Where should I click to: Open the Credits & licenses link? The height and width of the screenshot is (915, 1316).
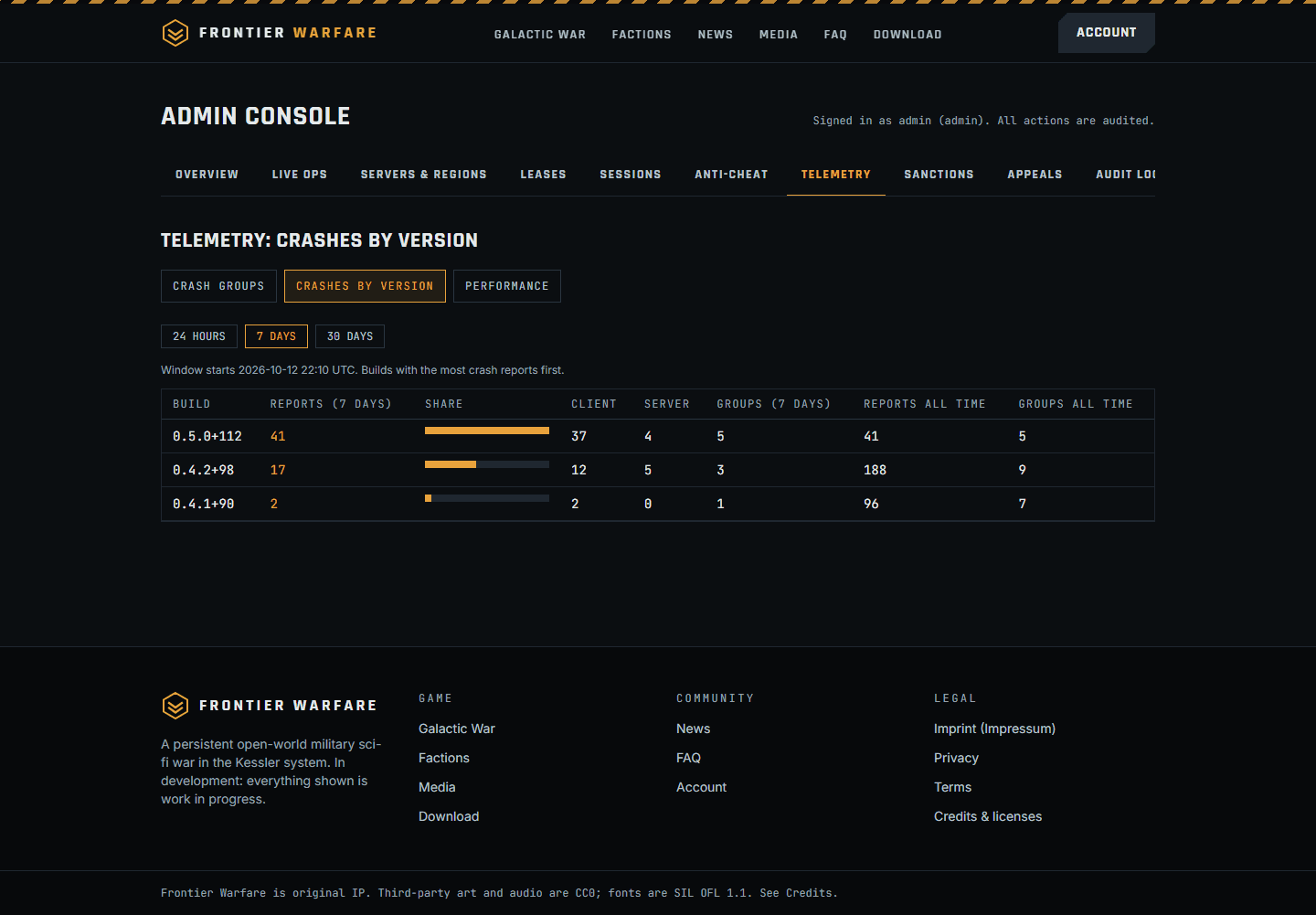[988, 816]
